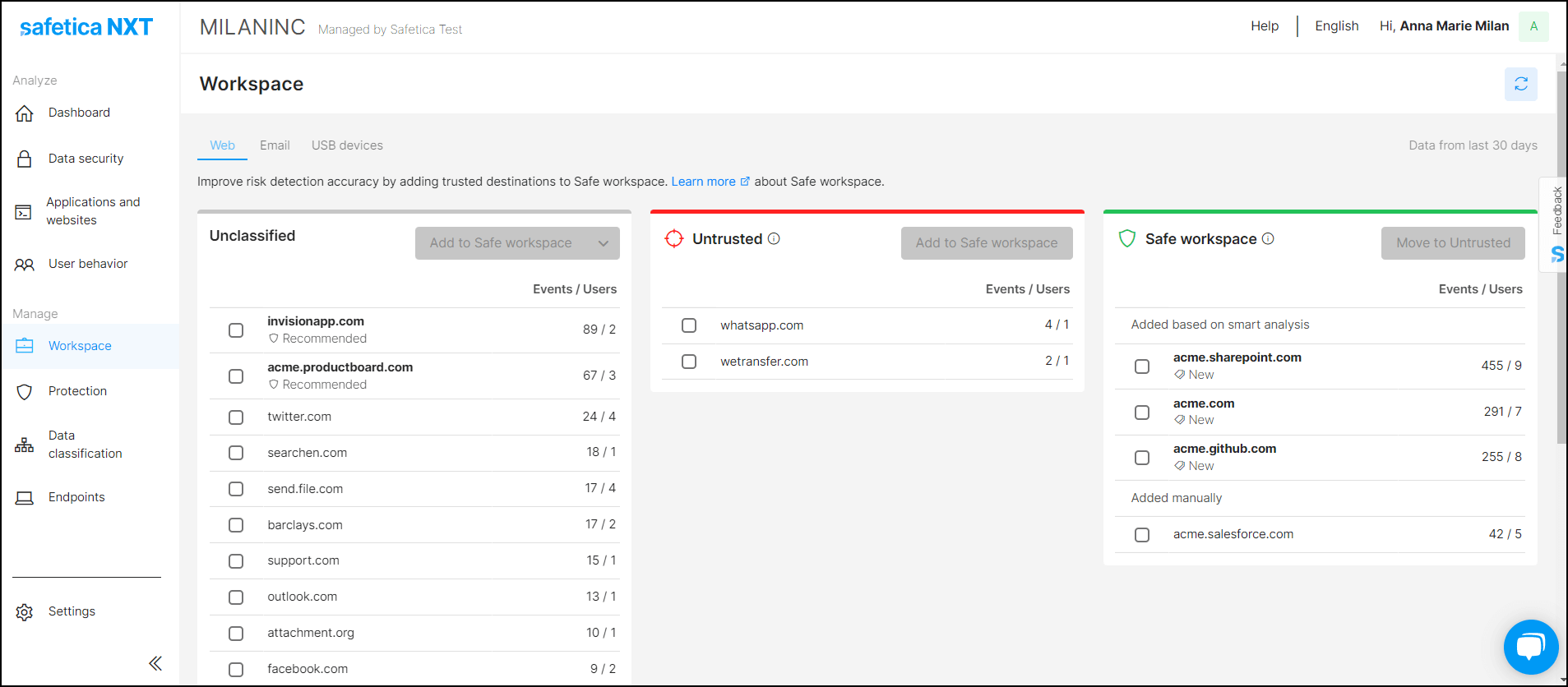Click the Endpoints laptop icon
This screenshot has height=687, width=1568.
pos(25,498)
